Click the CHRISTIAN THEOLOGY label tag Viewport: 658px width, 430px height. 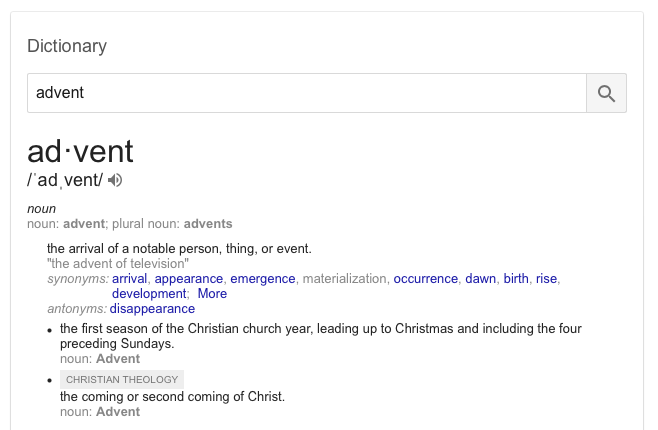(x=122, y=380)
